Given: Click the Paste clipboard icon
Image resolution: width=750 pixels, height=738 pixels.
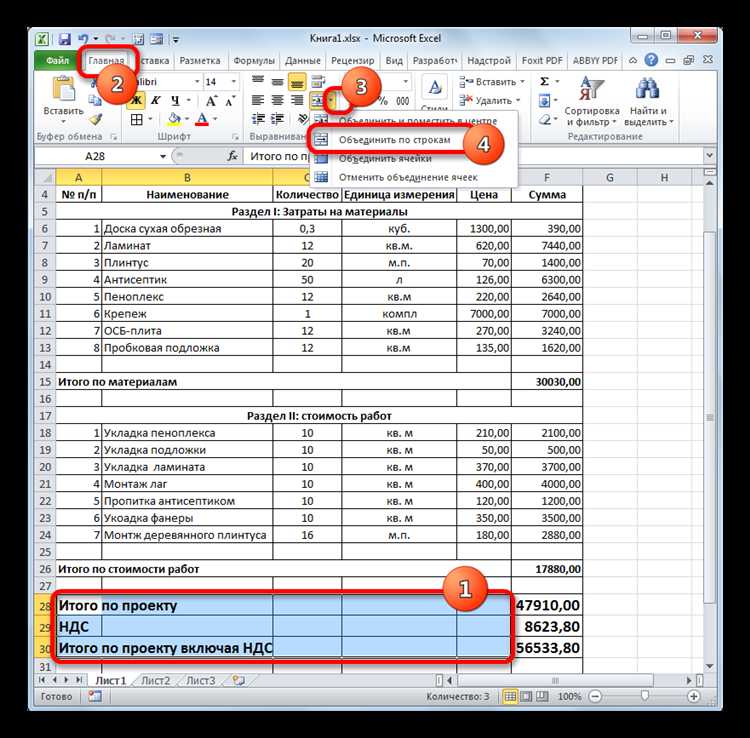Looking at the screenshot, I should click(64, 91).
